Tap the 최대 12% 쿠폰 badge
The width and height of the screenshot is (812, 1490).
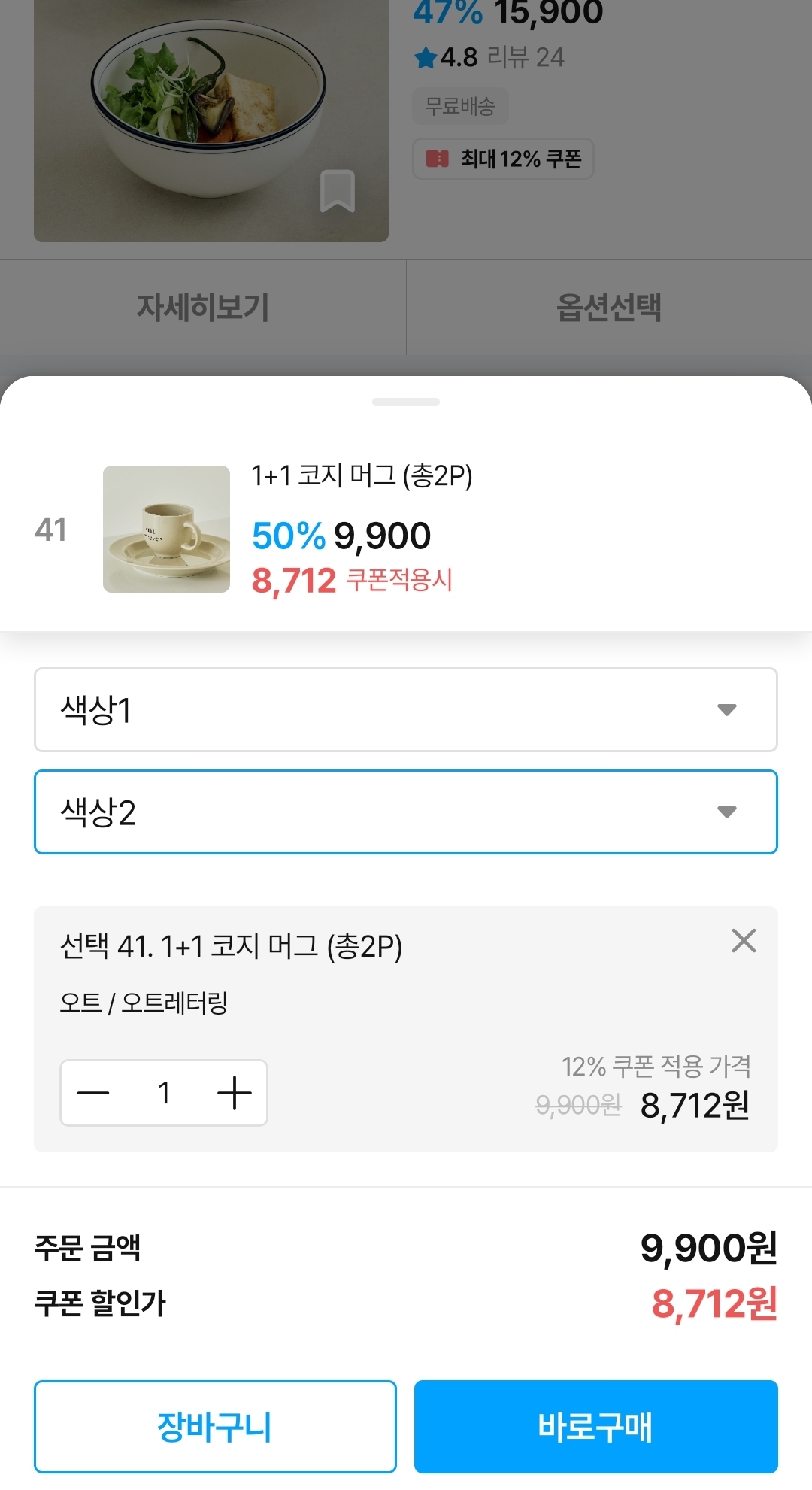(x=503, y=159)
